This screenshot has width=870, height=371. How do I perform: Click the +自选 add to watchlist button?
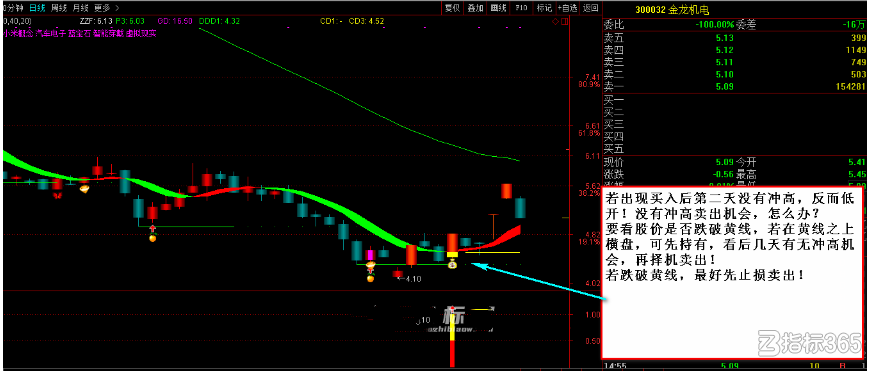pyautogui.click(x=567, y=8)
